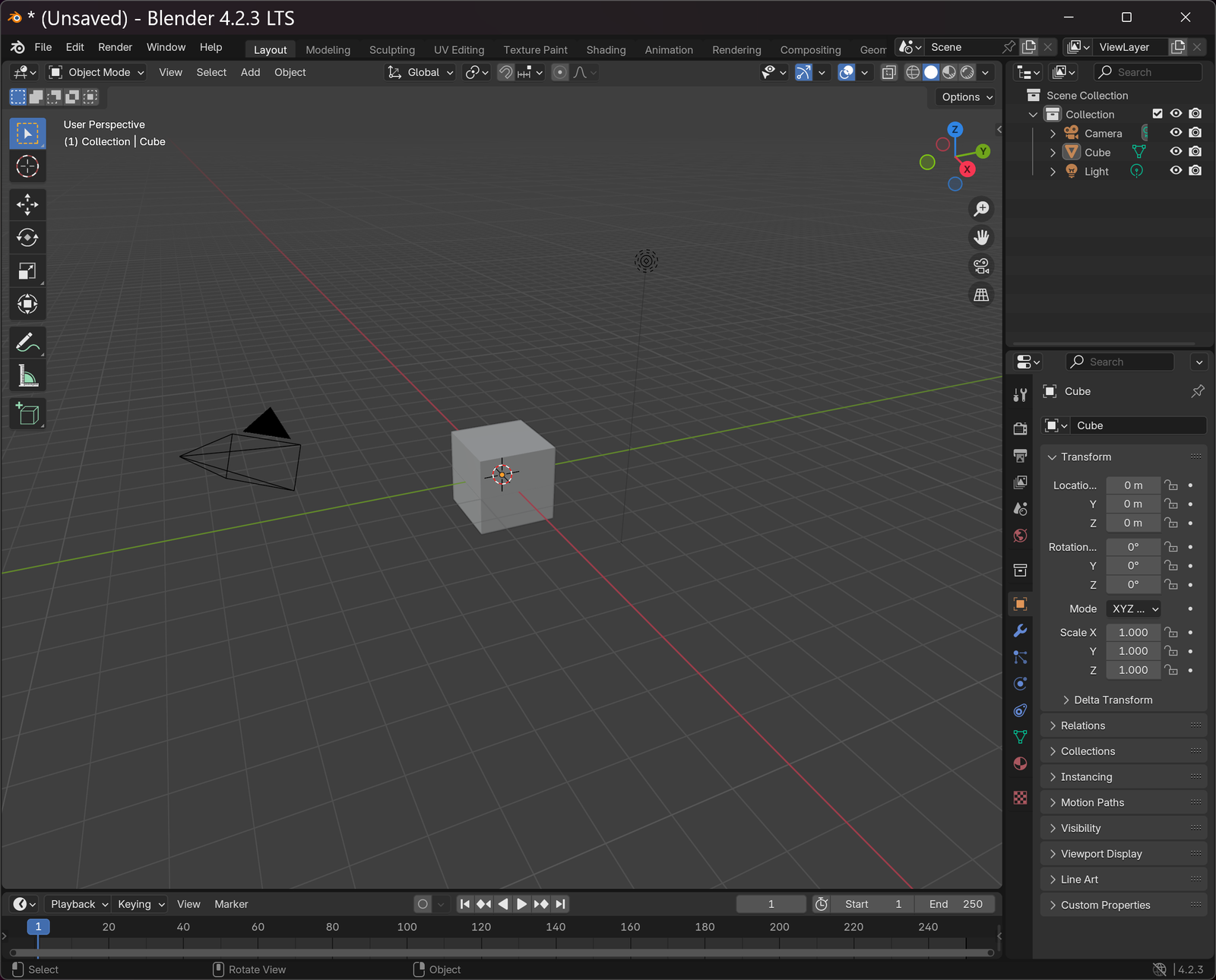This screenshot has height=980, width=1216.
Task: Open the Output properties tab
Action: (1020, 456)
